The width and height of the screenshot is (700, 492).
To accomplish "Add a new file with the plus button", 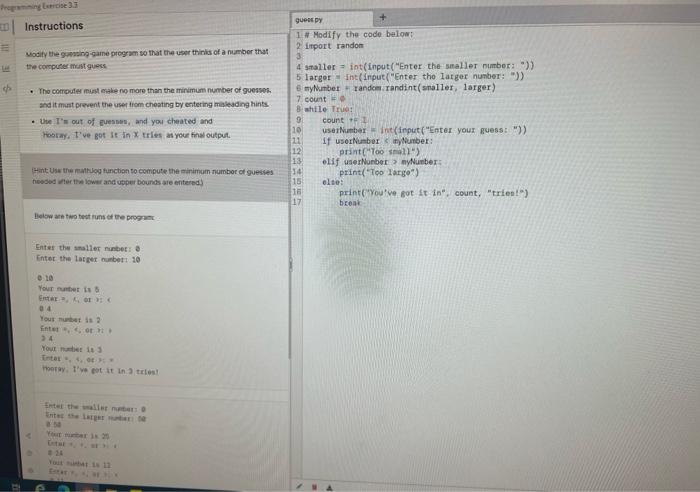I will (x=383, y=17).
